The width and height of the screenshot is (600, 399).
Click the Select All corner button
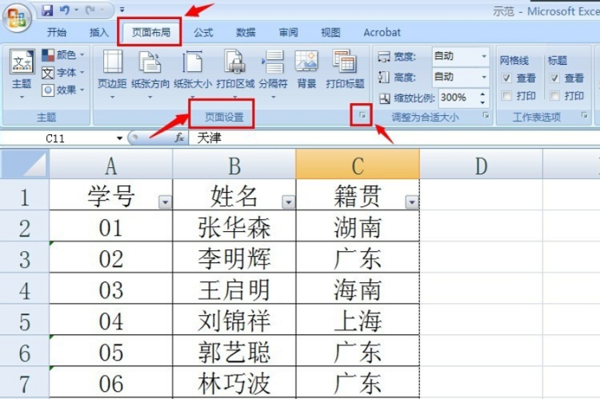click(x=24, y=164)
